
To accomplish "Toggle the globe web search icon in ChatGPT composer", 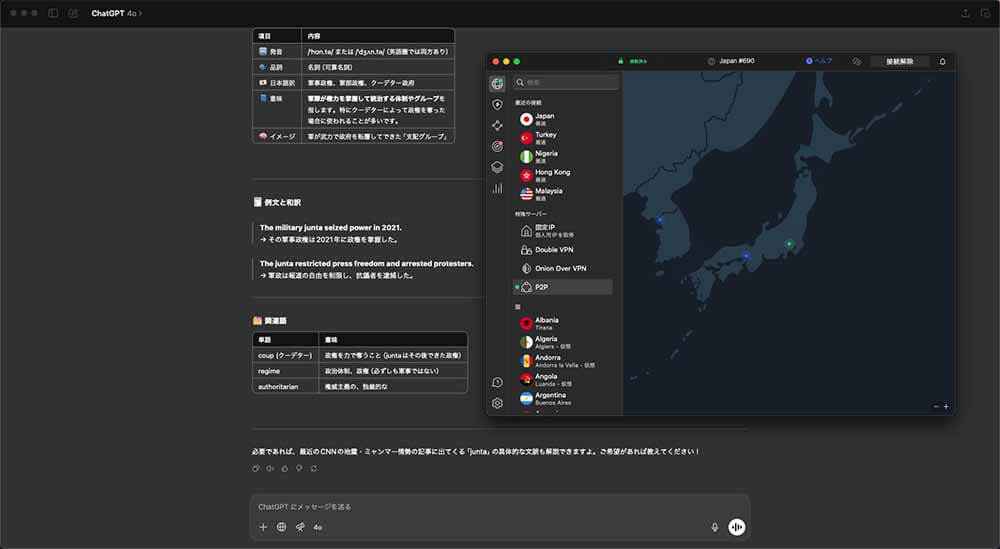I will 281,527.
